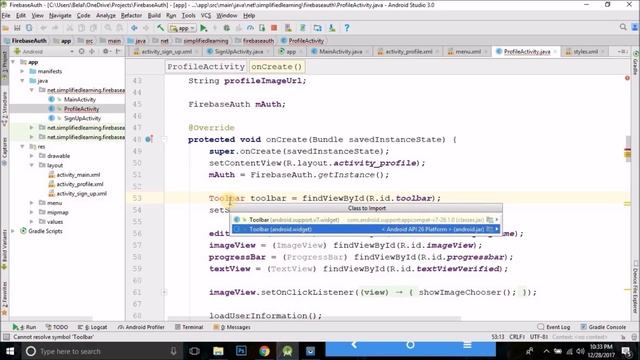Click the Task View taskbar icon
640x360 pixels.
[x=195, y=351]
